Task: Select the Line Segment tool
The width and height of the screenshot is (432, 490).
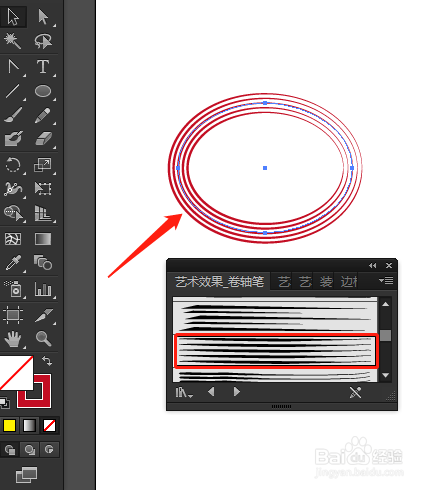Action: 13,91
